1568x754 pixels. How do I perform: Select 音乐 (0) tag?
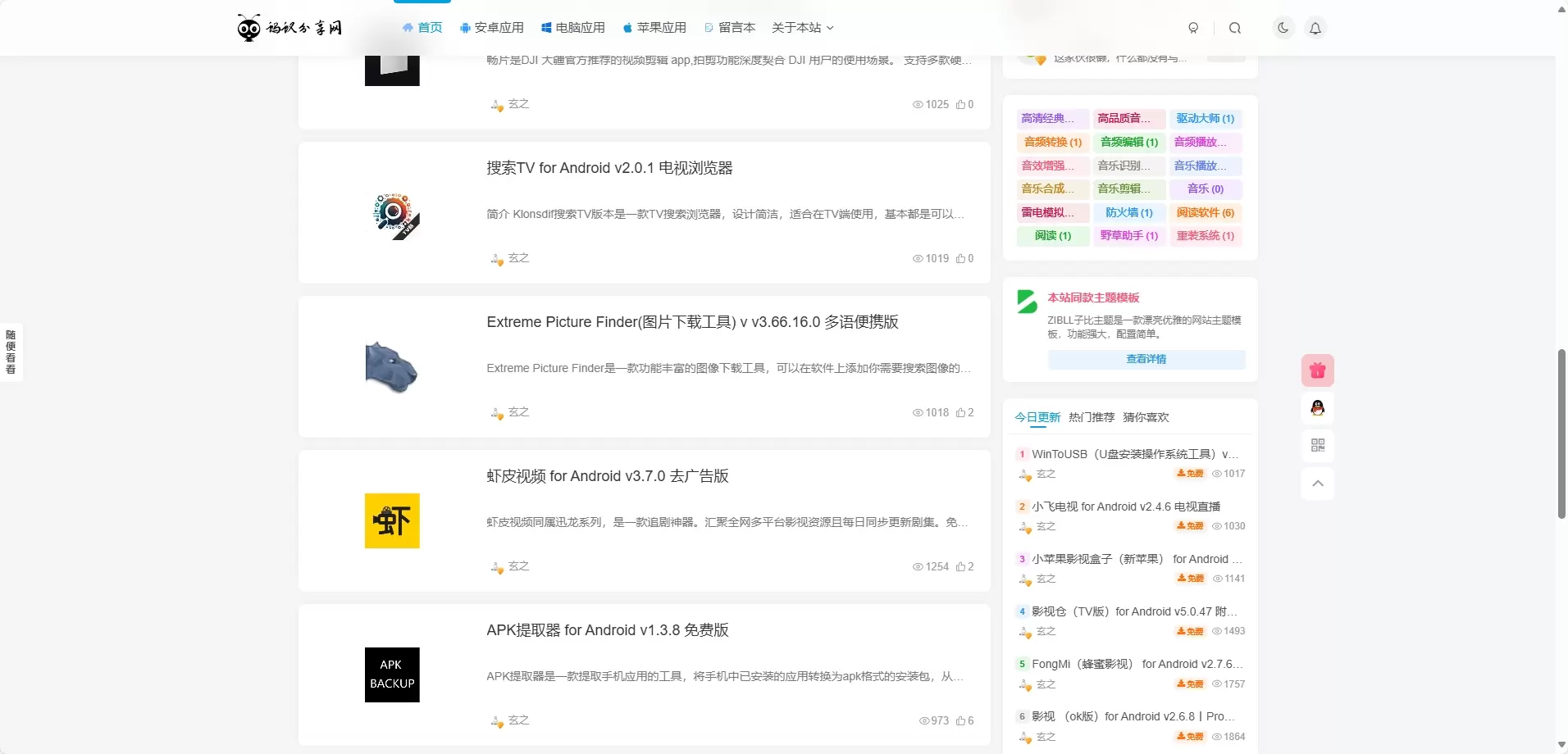(1206, 189)
